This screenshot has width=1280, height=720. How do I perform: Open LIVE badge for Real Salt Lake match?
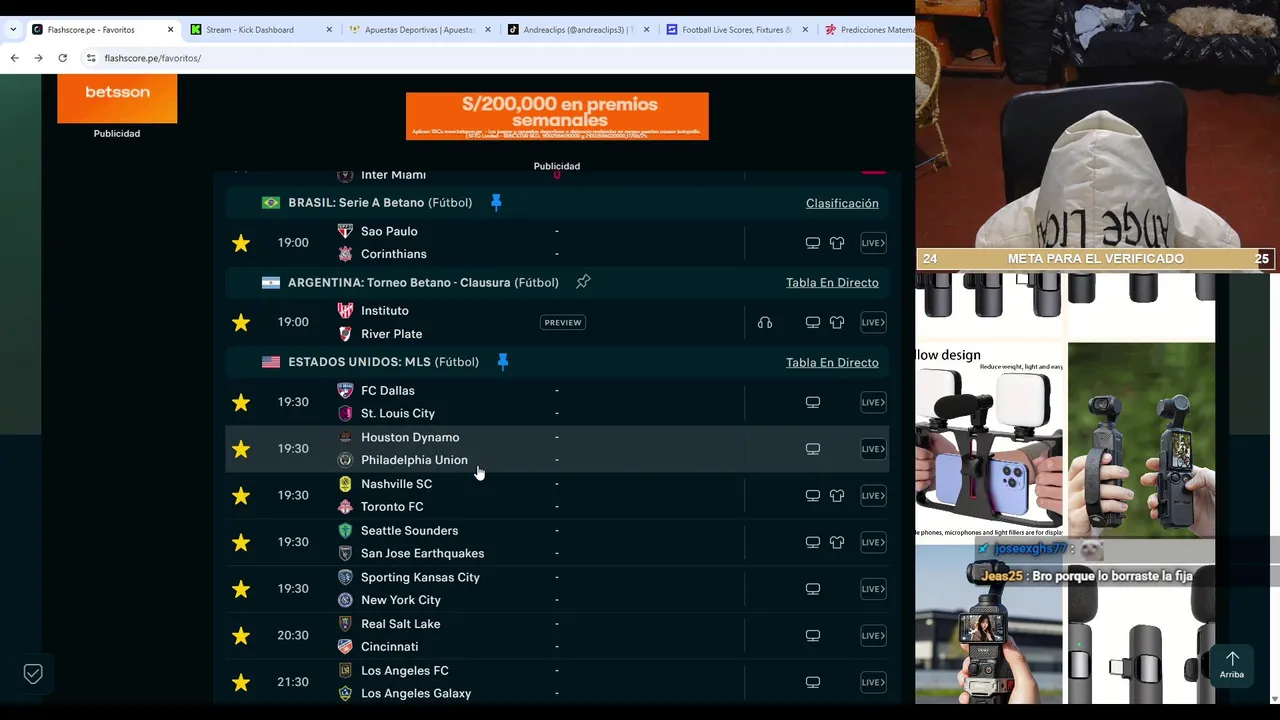(873, 635)
